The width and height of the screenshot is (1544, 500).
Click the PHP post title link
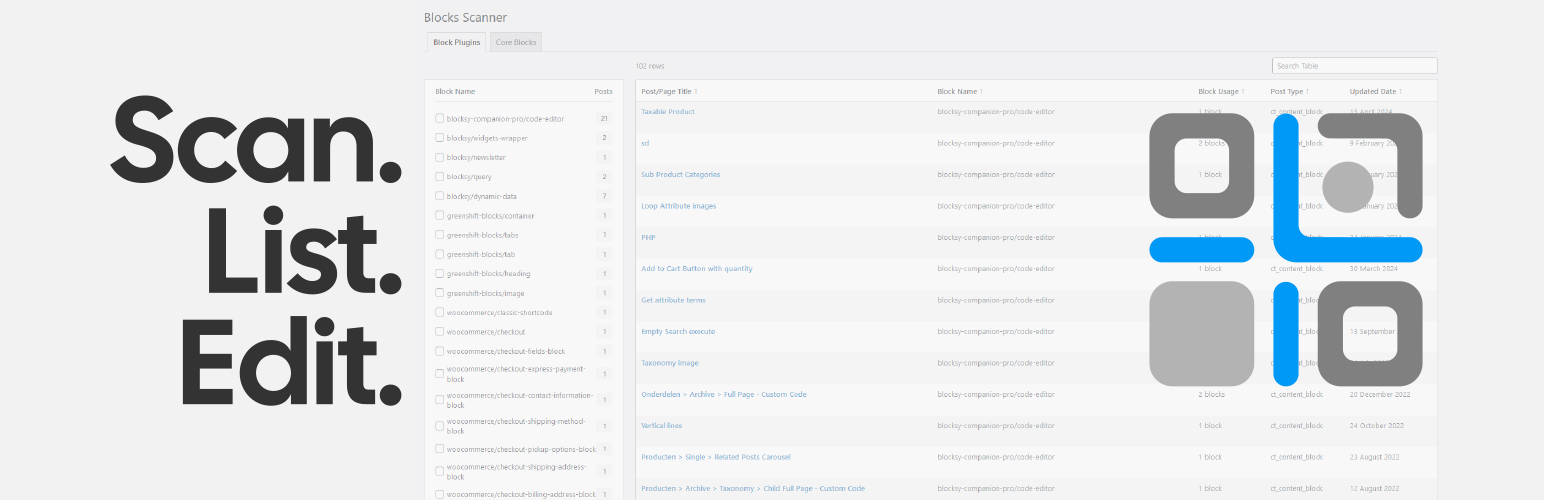648,237
